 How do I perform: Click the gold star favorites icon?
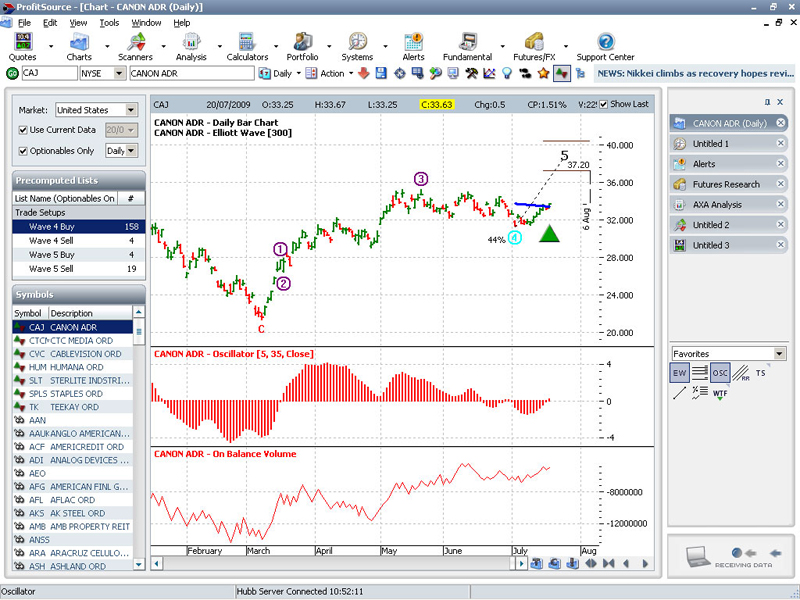(543, 73)
